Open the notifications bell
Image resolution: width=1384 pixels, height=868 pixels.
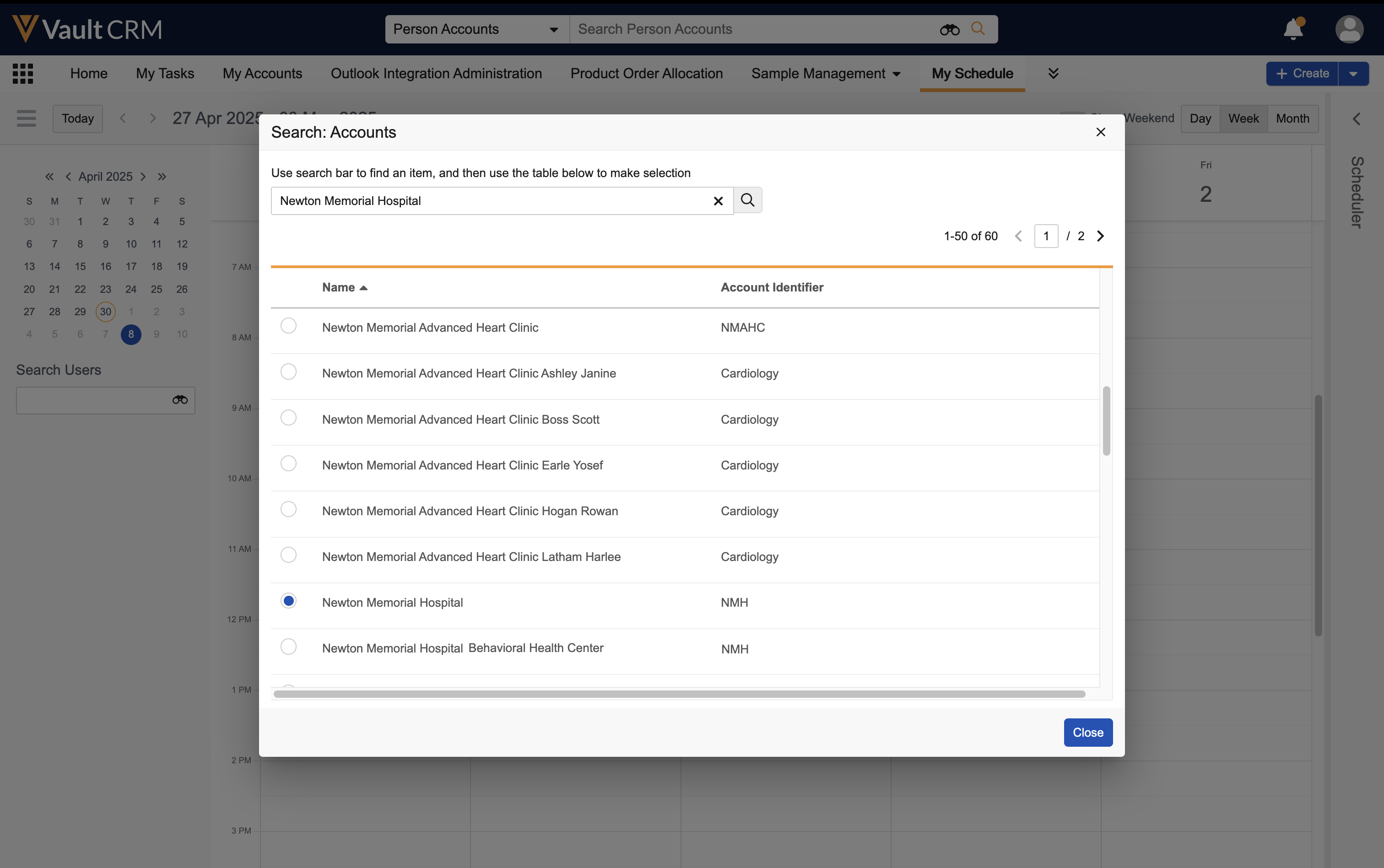[1293, 29]
